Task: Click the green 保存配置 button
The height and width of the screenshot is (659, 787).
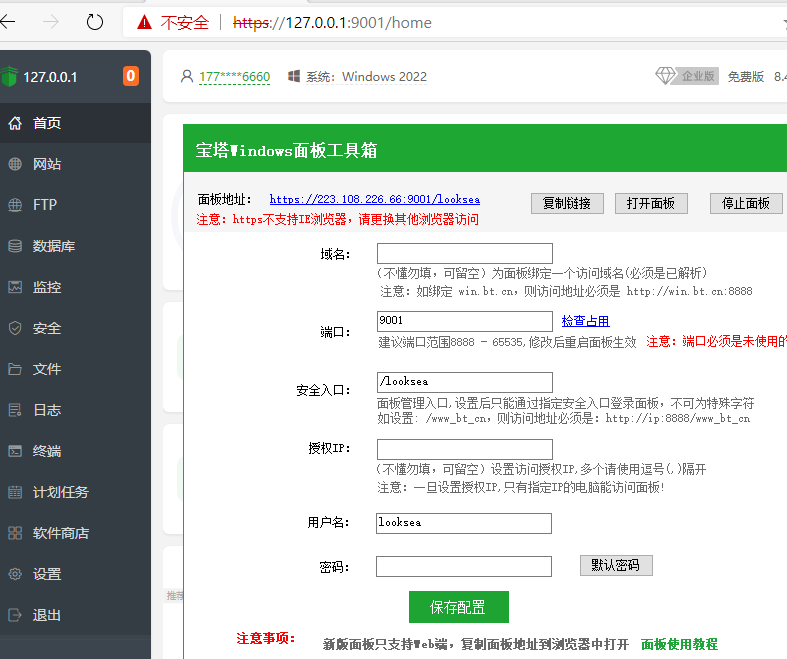Action: tap(458, 607)
